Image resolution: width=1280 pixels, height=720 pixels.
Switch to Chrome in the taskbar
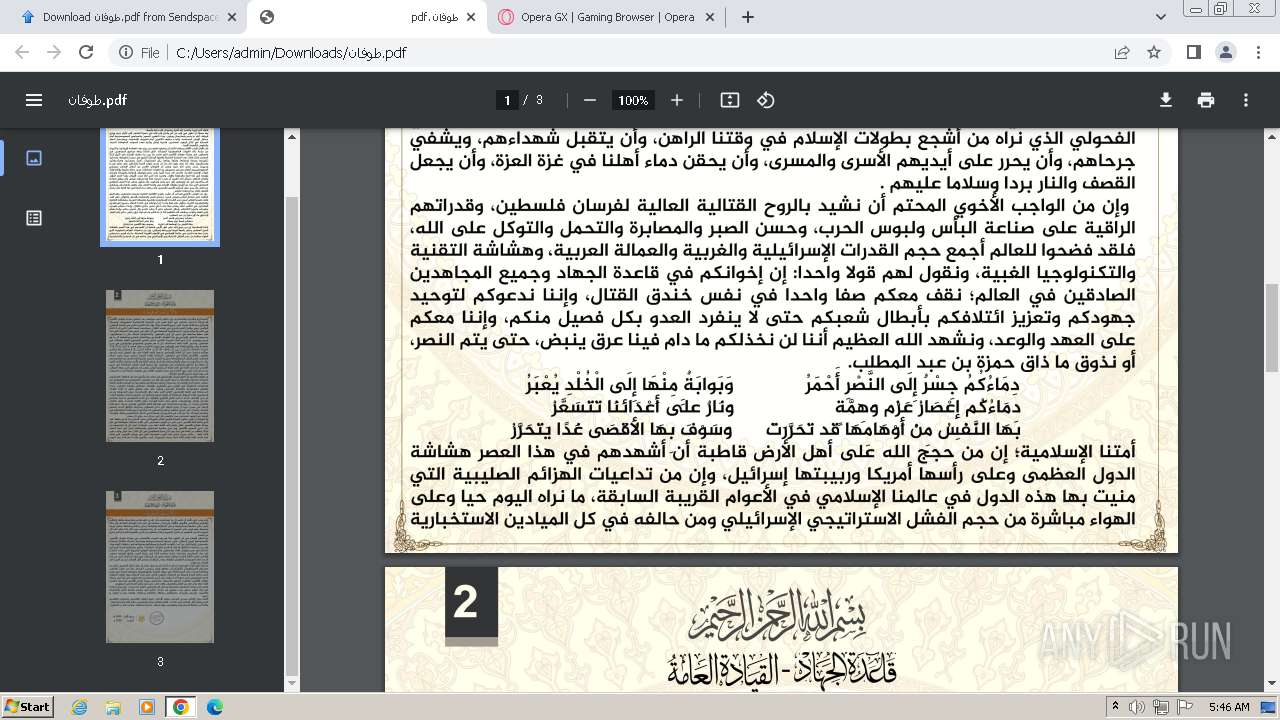click(181, 707)
